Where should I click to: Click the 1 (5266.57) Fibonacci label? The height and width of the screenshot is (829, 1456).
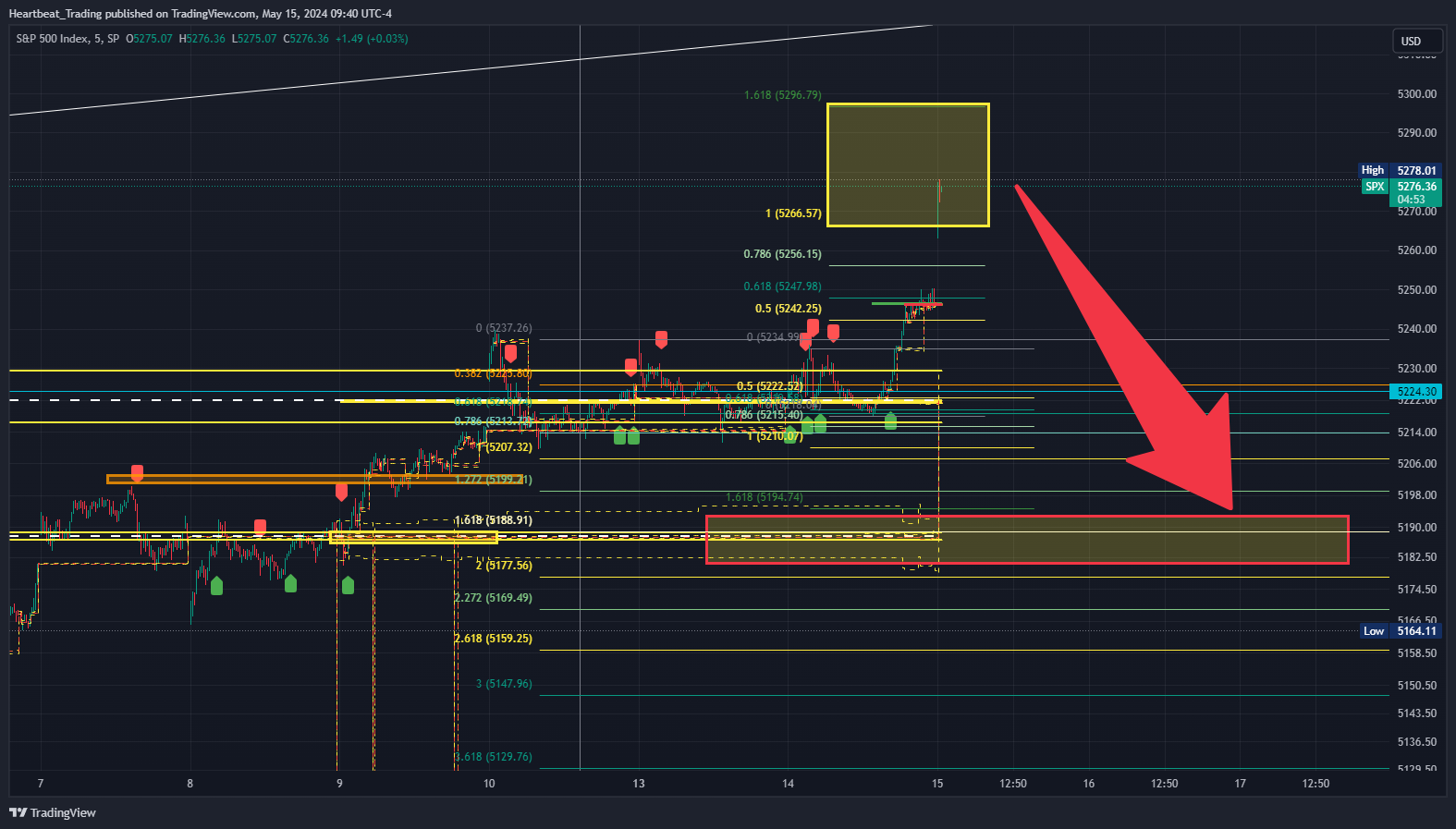793,213
